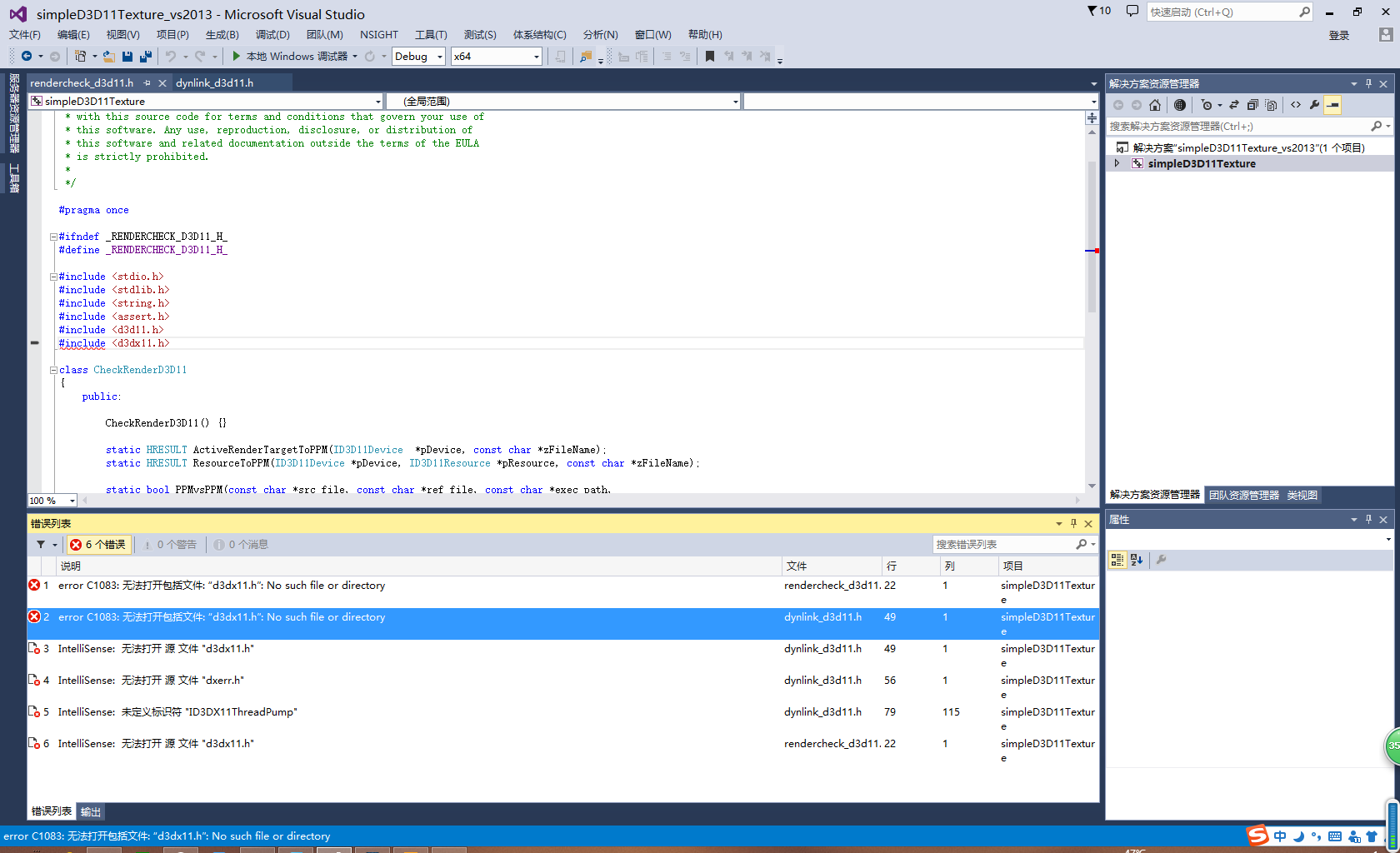Toggle a bookmark with the bookmark icon

pyautogui.click(x=710, y=56)
